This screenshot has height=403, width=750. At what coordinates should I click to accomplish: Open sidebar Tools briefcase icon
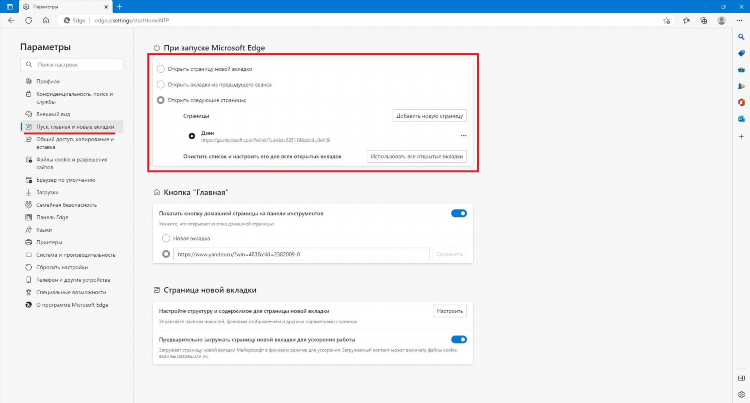click(x=741, y=70)
